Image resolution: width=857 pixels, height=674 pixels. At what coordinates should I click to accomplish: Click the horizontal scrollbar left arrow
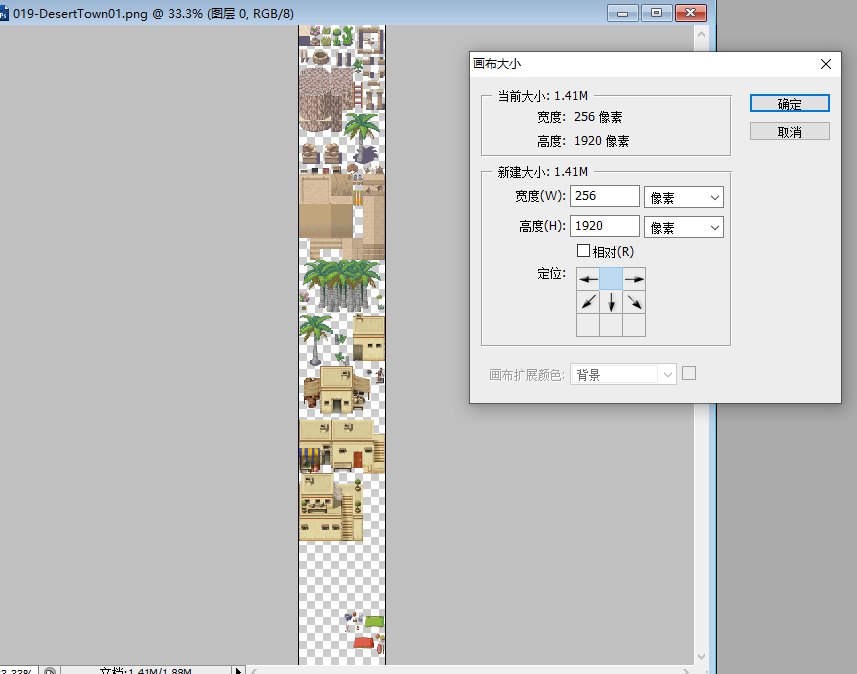click(254, 671)
